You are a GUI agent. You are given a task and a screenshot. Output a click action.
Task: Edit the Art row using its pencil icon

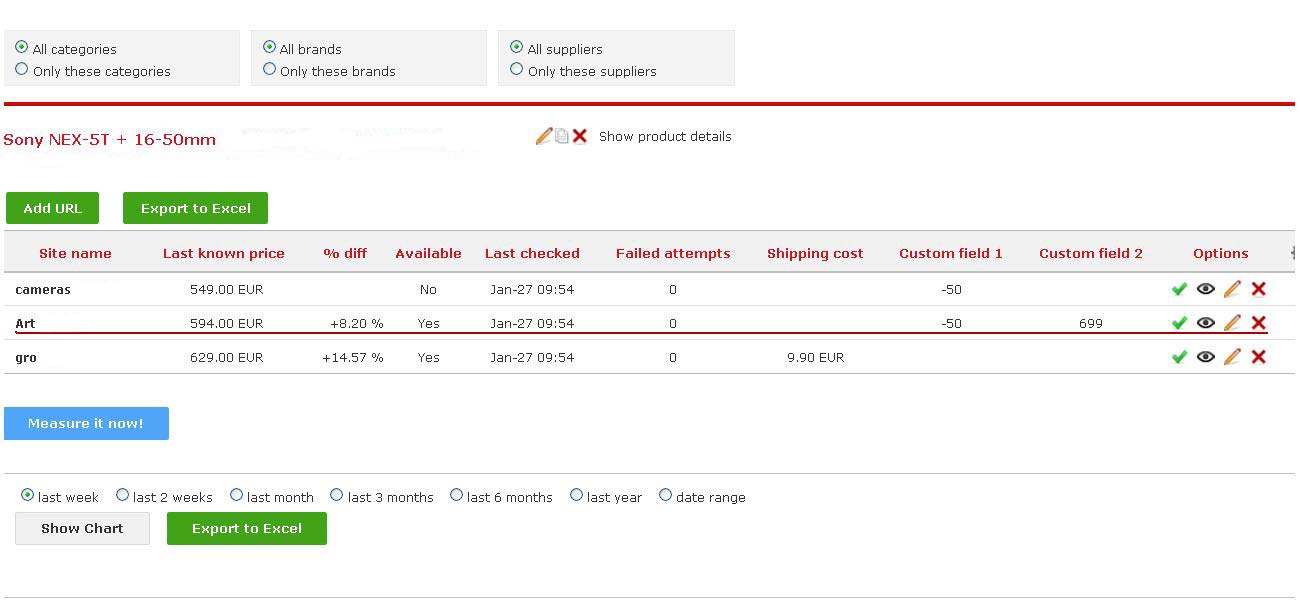pos(1232,323)
